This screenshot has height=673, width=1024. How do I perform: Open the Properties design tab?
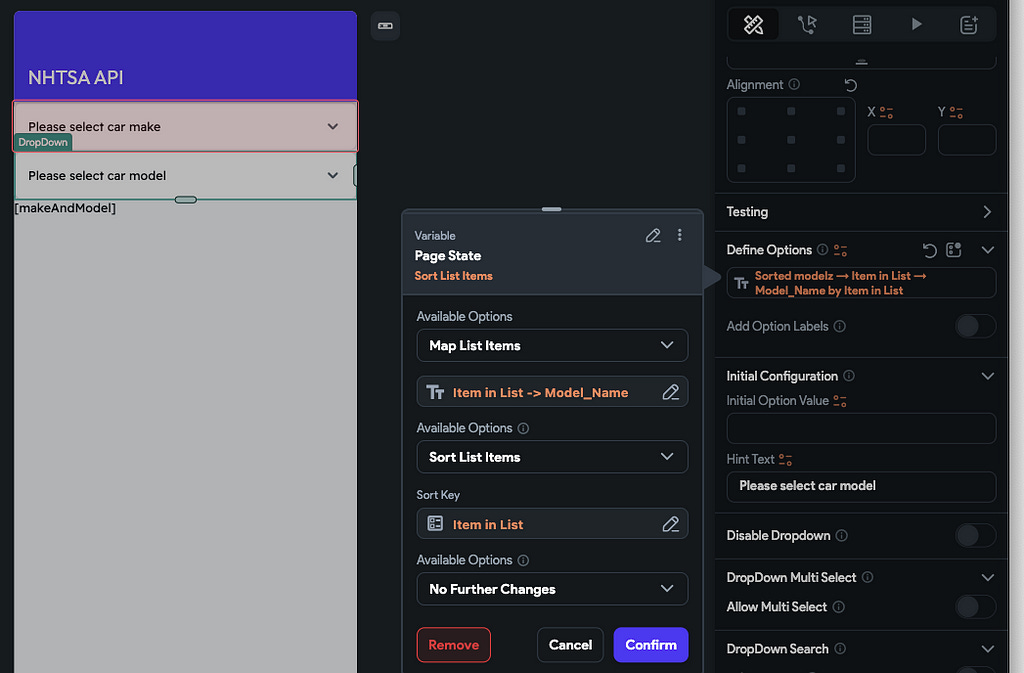point(753,25)
